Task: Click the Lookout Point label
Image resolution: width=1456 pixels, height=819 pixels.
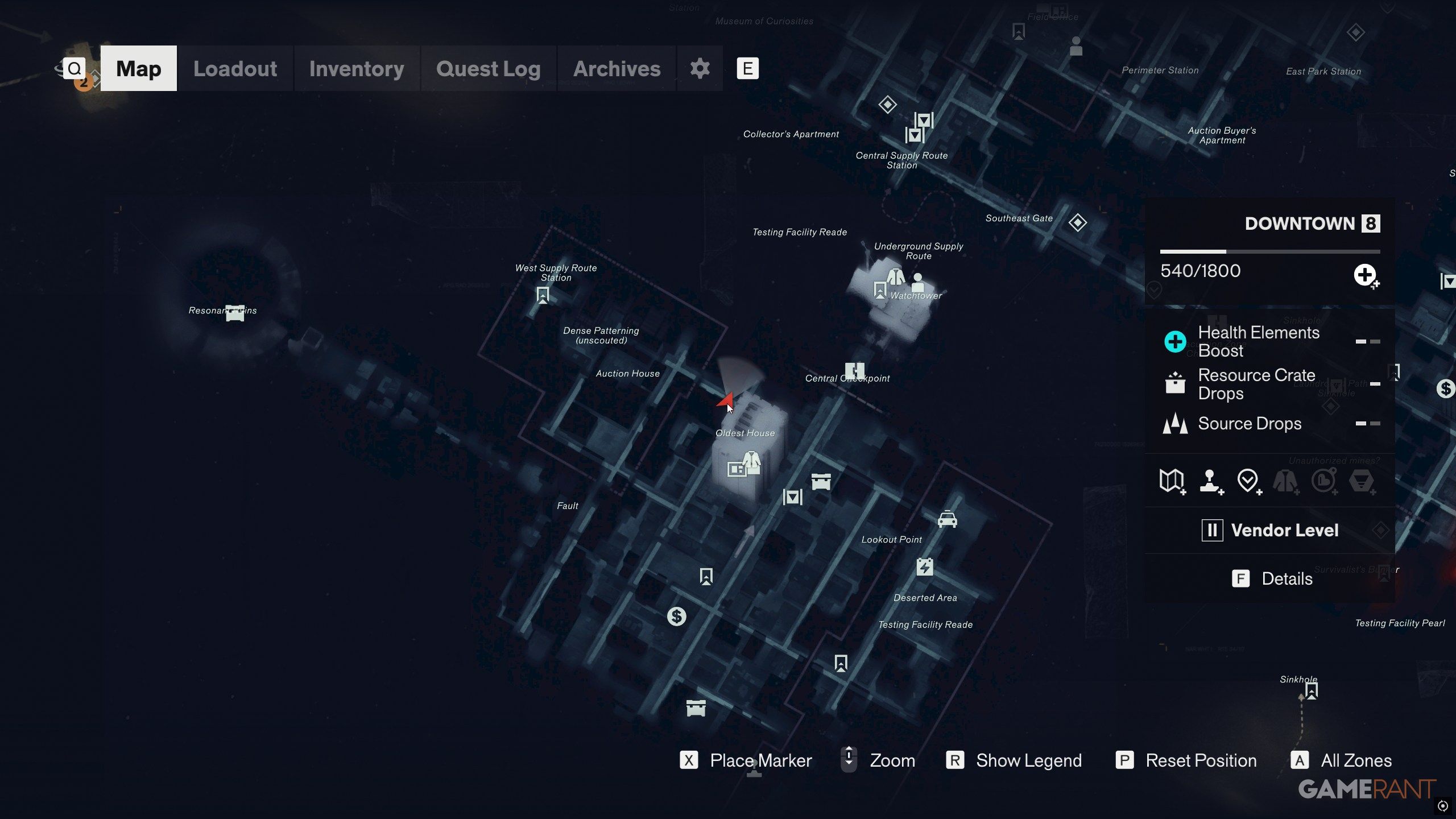Action: (892, 539)
